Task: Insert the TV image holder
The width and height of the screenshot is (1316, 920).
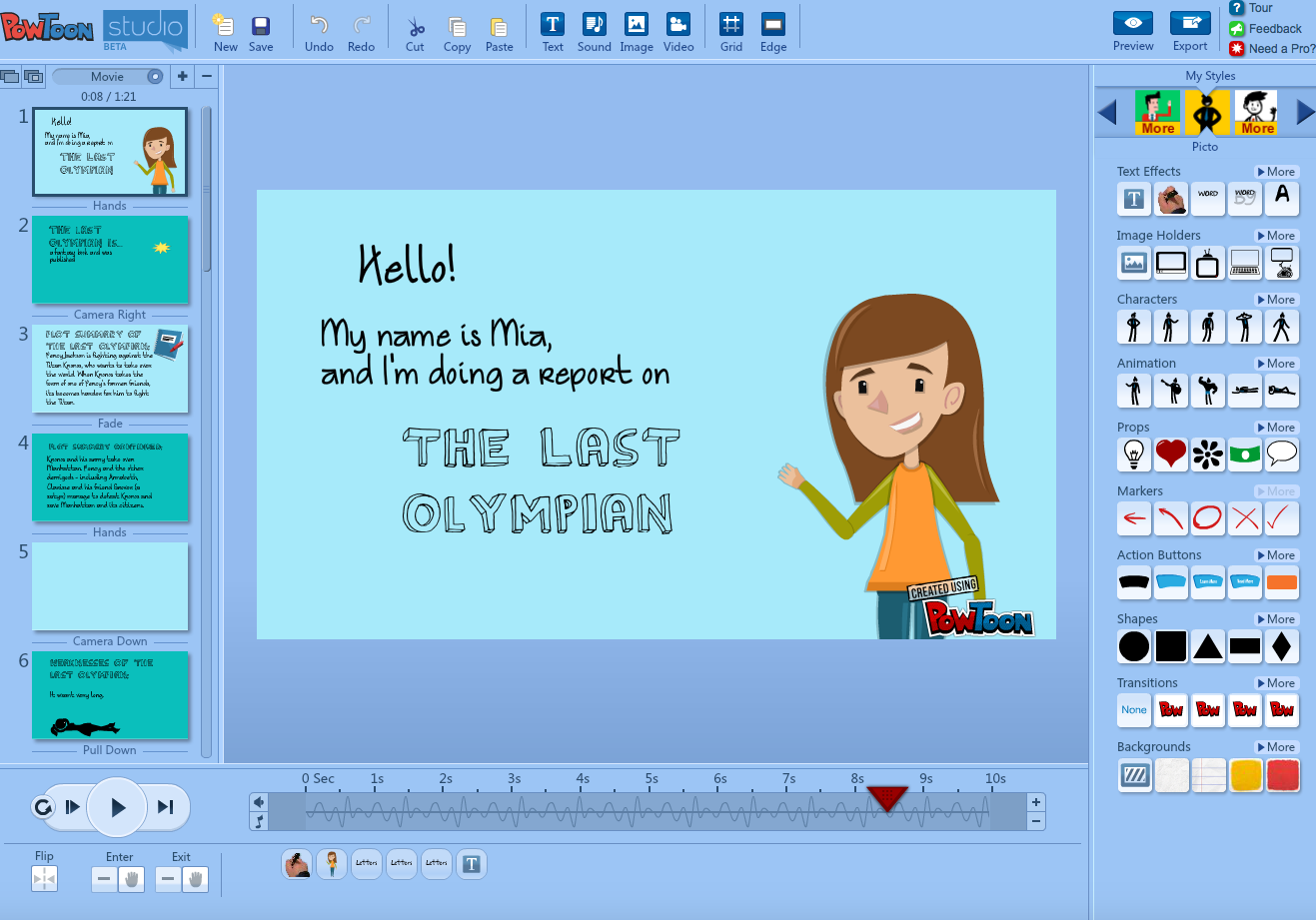Action: (x=1208, y=264)
